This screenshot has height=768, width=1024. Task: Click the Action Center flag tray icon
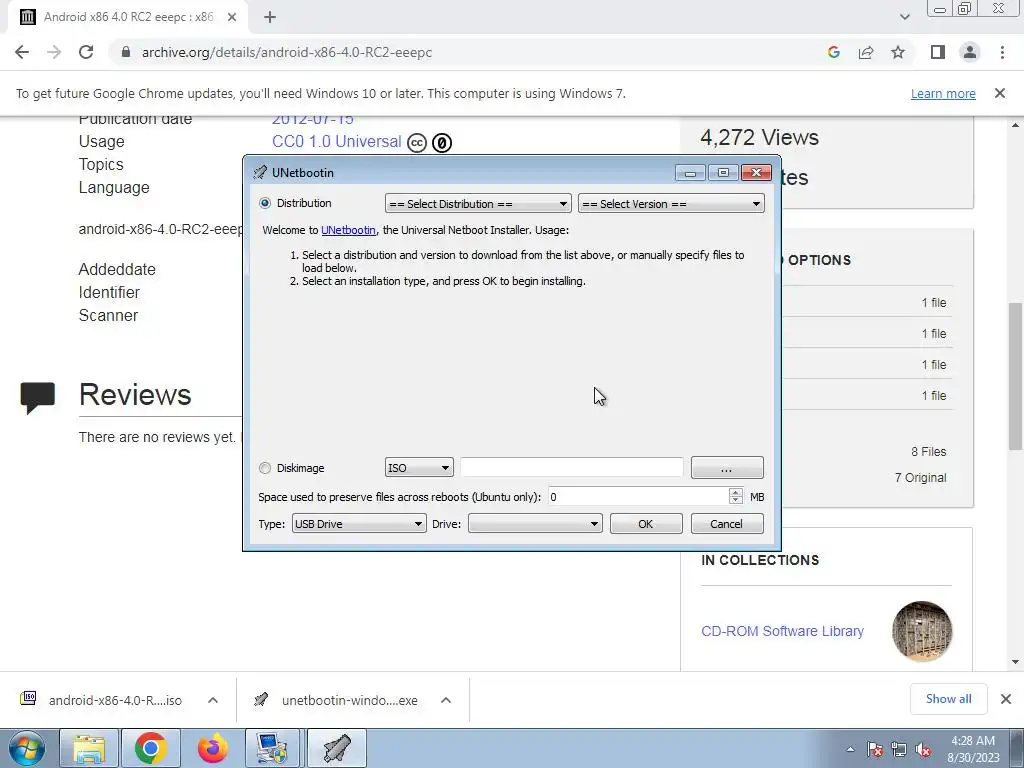pyautogui.click(x=875, y=749)
